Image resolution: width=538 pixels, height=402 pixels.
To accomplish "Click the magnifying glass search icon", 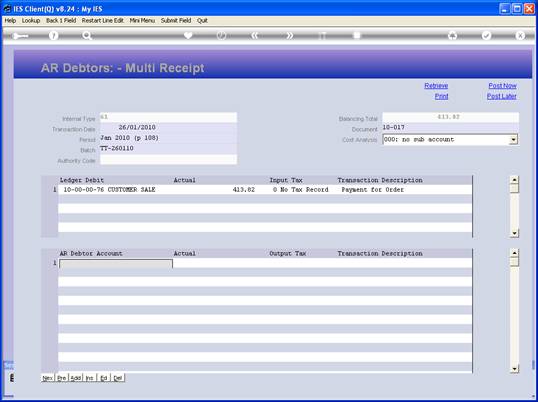I will [x=87, y=36].
